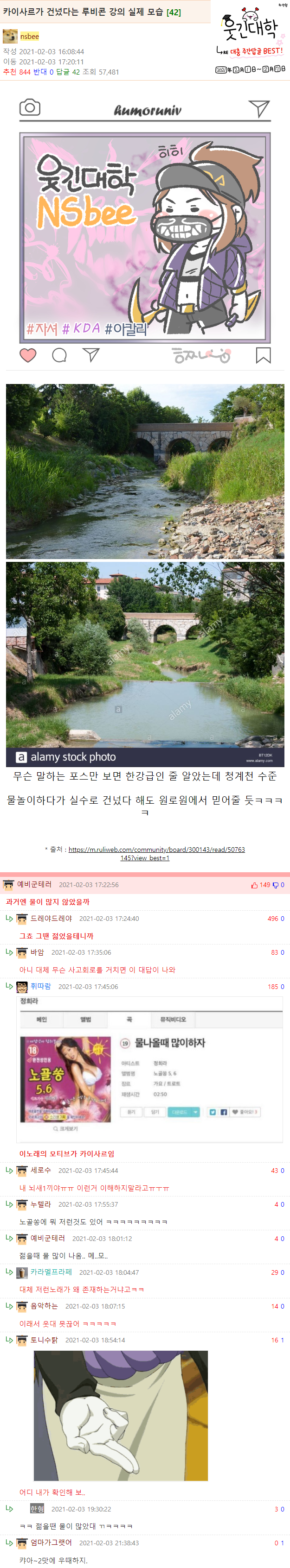
Task: Click the nsbee author avatar image
Action: tap(10, 36)
